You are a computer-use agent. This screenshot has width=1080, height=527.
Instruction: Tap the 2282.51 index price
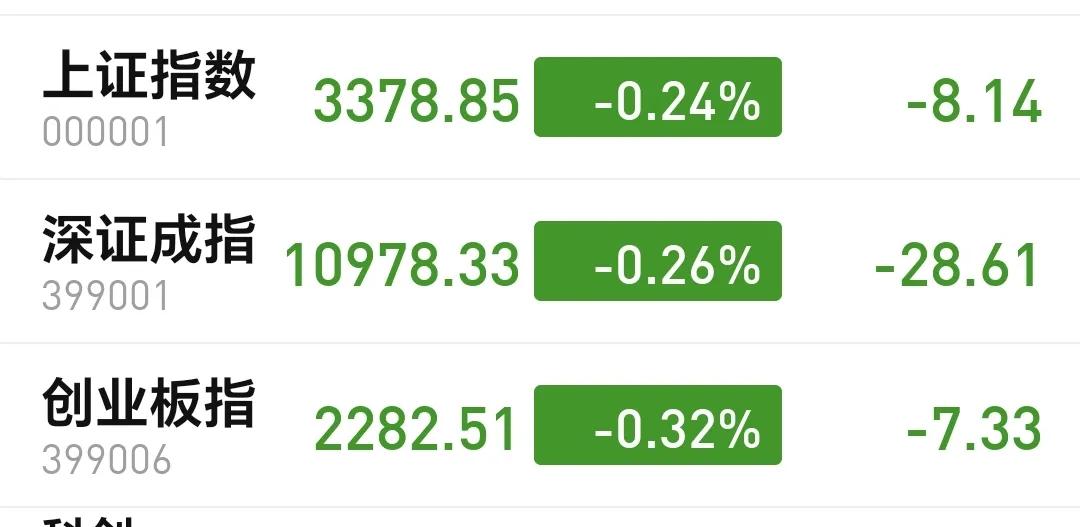click(415, 429)
